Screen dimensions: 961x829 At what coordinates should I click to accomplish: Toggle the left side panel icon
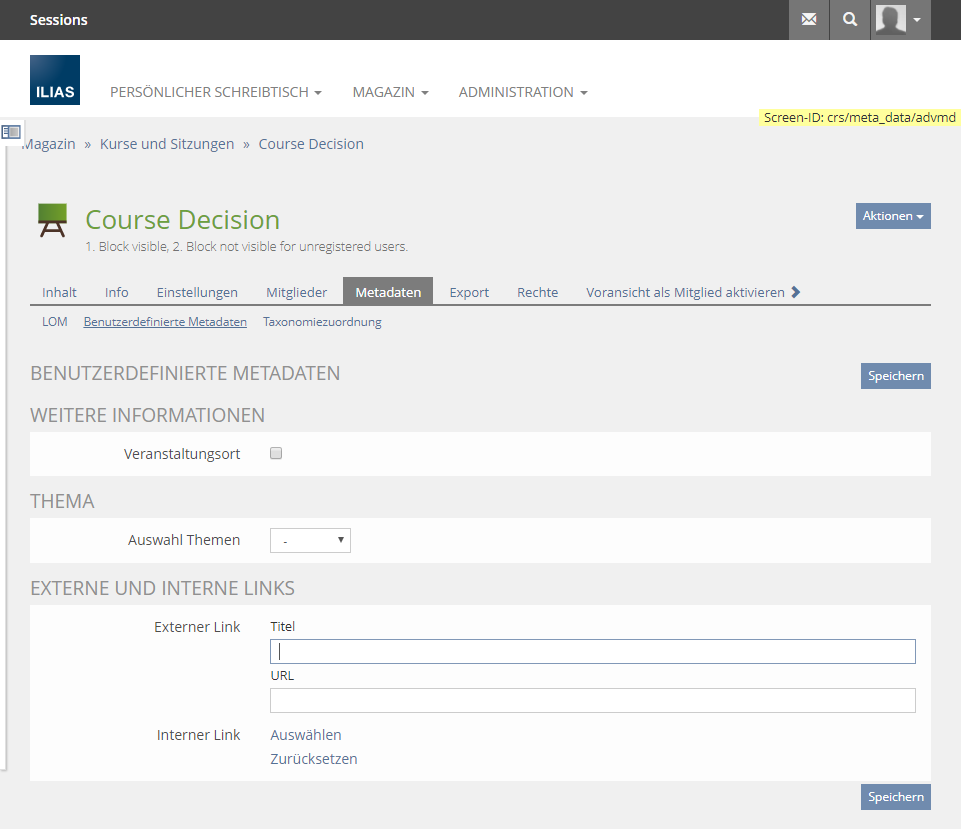pyautogui.click(x=11, y=132)
